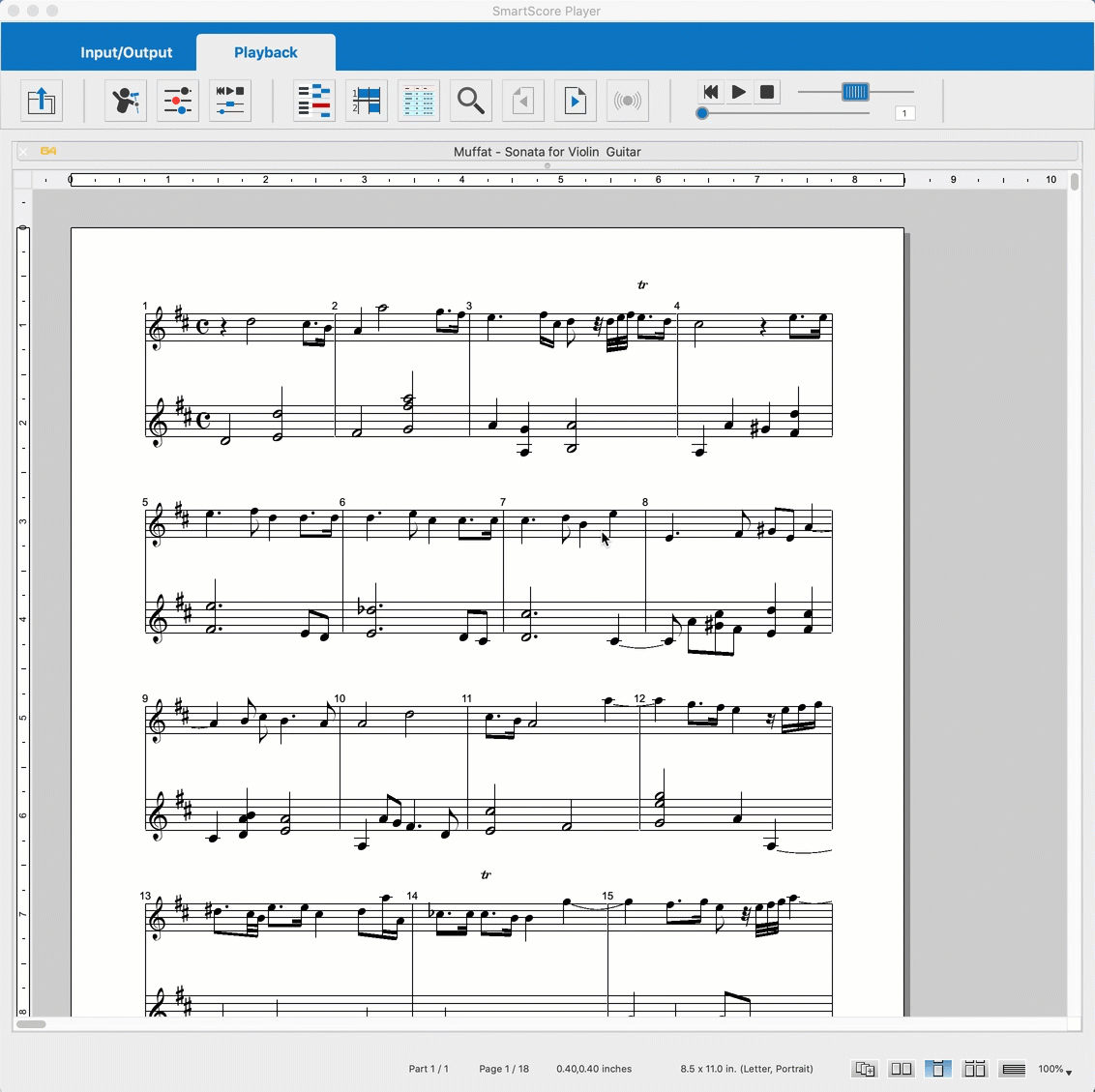
Task: Open the event list table icon
Action: (419, 101)
